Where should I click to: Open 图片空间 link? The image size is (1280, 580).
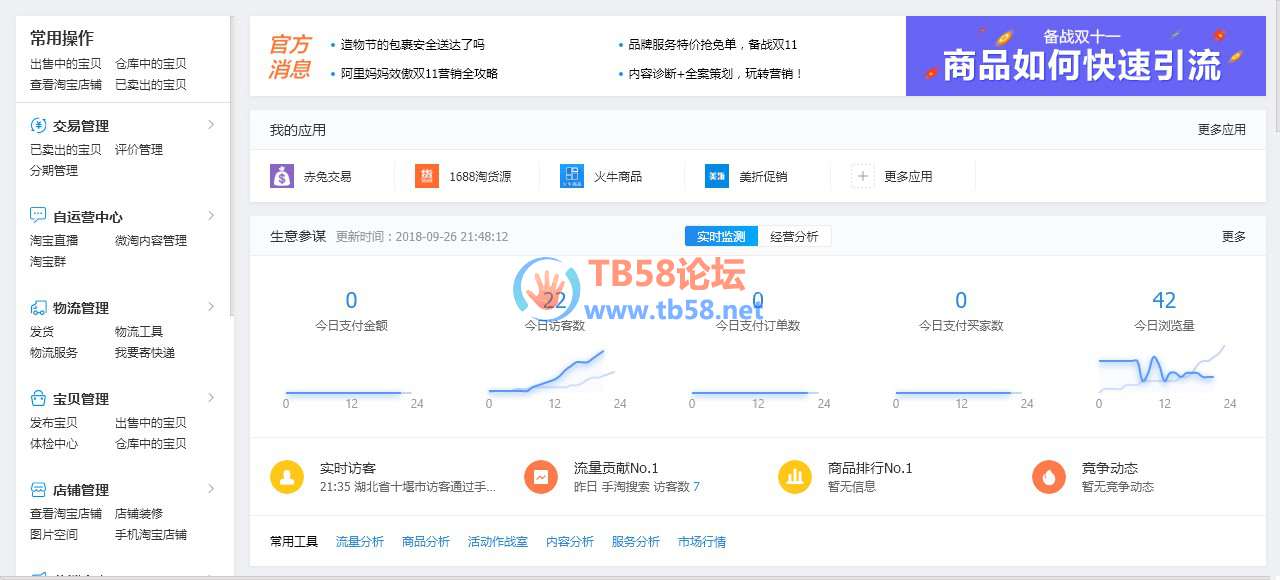point(54,534)
